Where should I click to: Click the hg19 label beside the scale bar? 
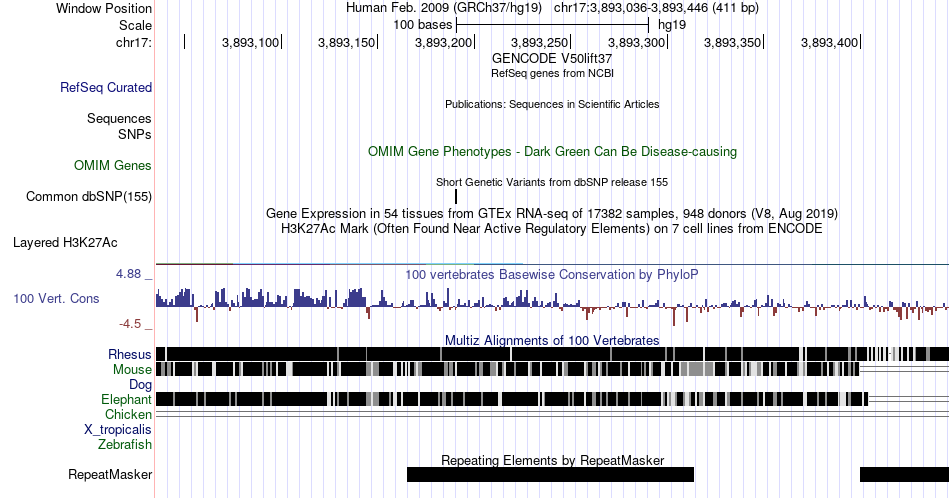pos(672,25)
